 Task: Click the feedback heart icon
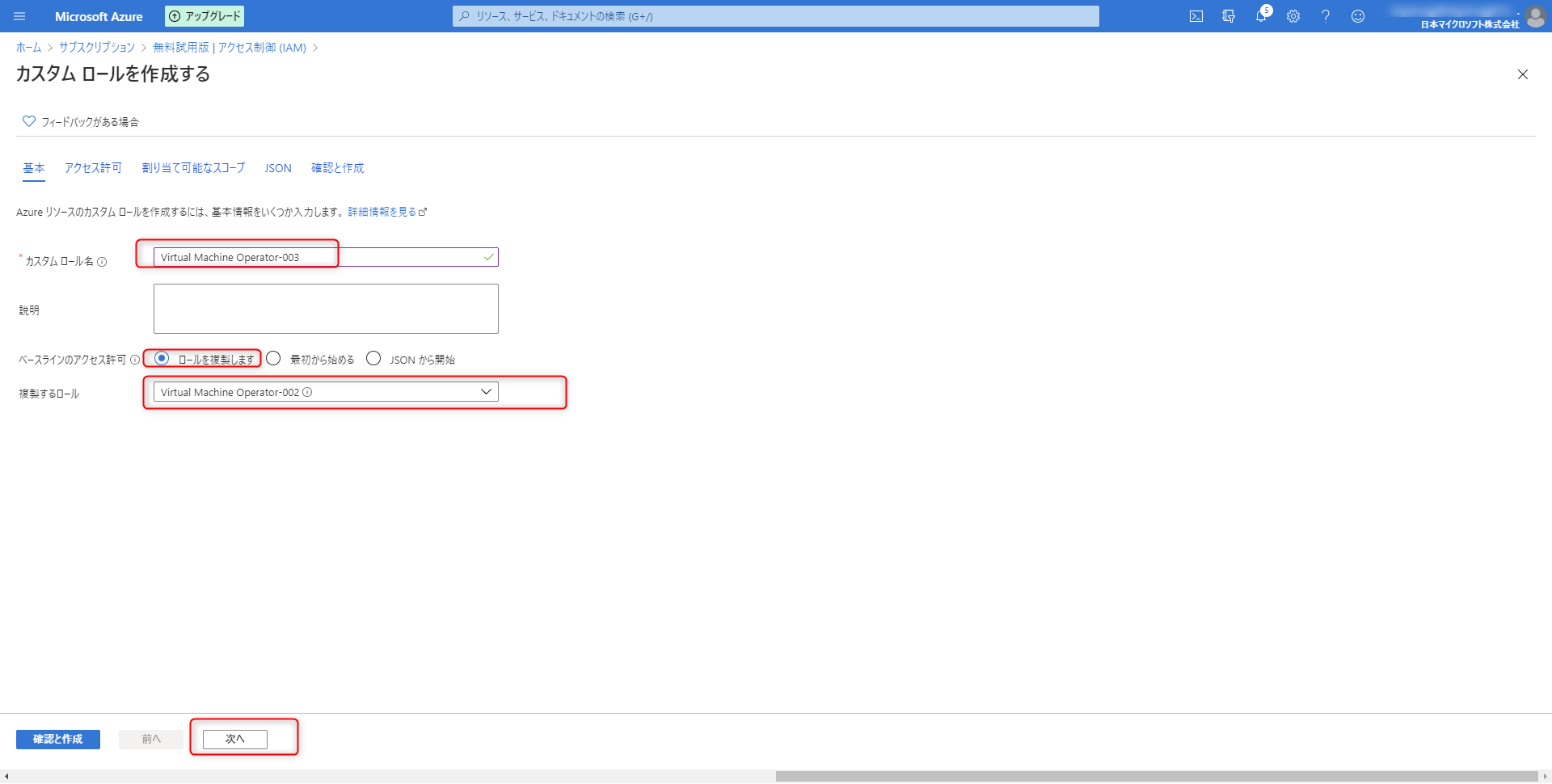29,121
